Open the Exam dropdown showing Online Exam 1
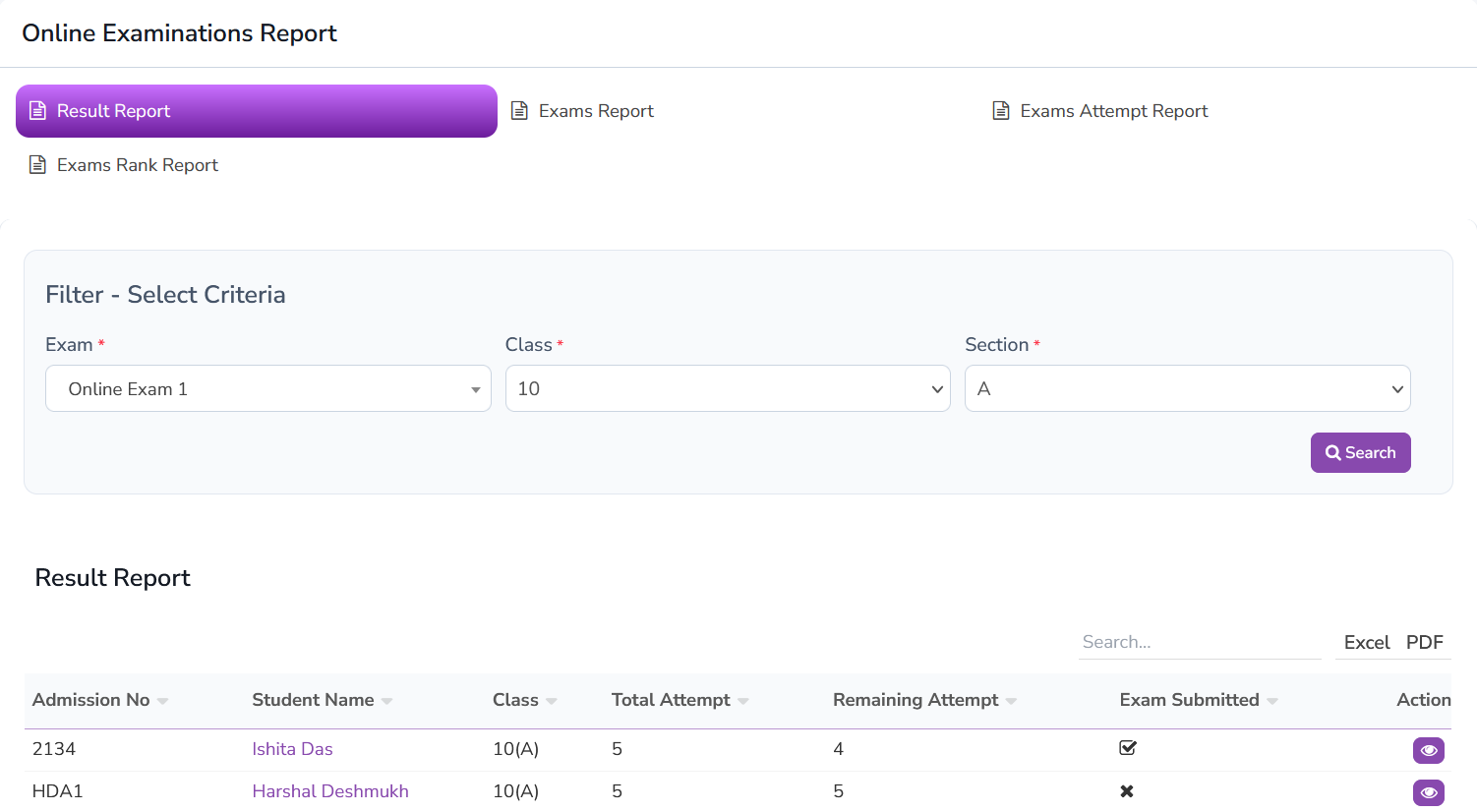The image size is (1477, 812). (x=267, y=388)
